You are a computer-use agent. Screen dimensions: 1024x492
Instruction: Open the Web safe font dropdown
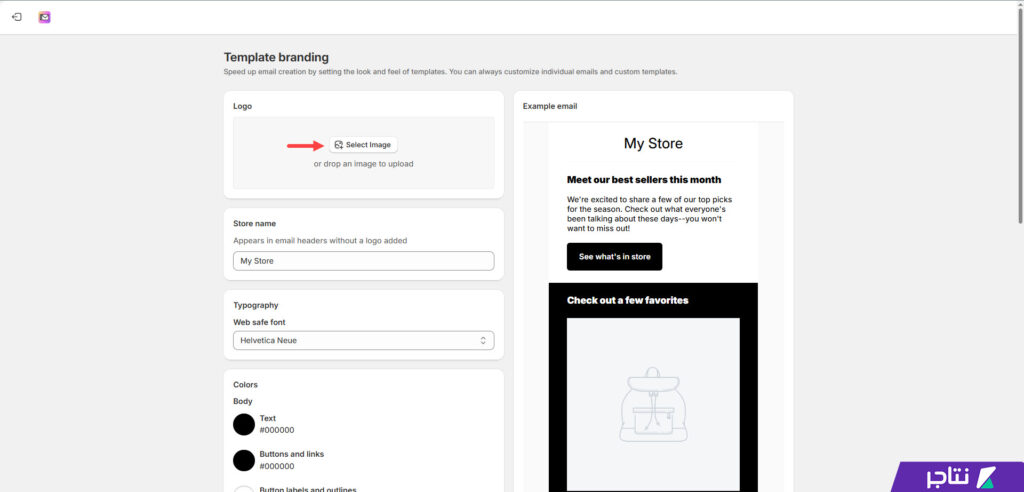(363, 340)
